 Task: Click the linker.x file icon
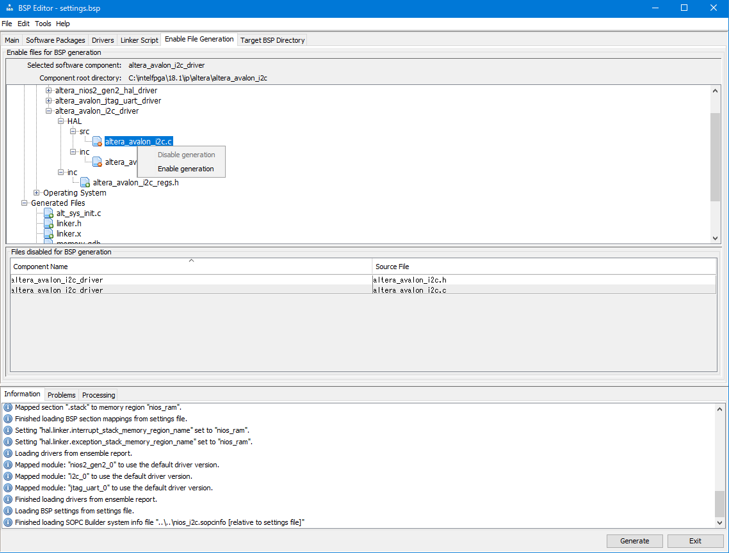click(48, 234)
